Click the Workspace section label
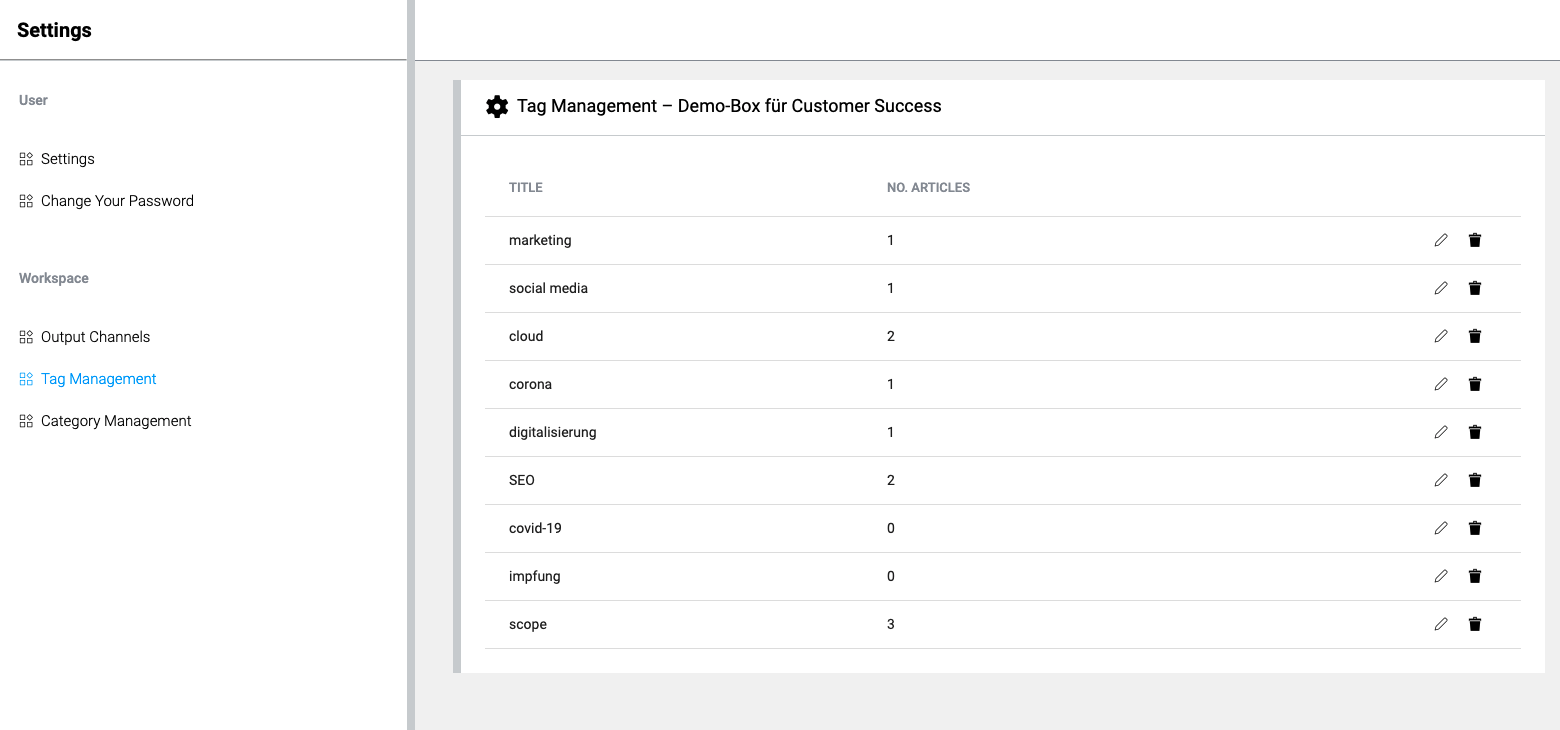This screenshot has height=730, width=1560. 54,278
